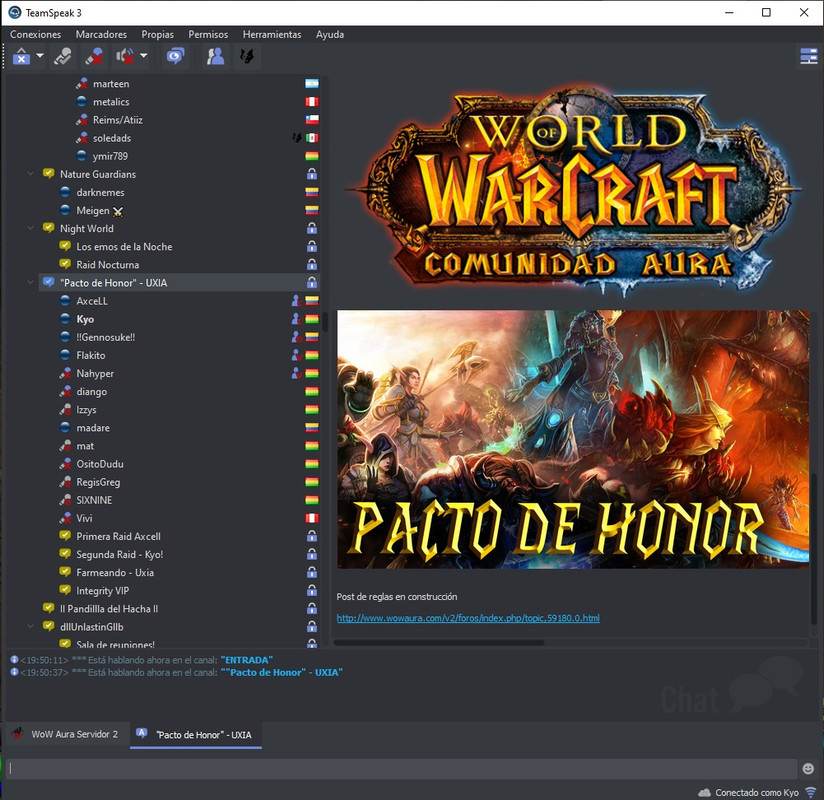
Task: Open the wowaura.com forum rules link
Action: [x=468, y=618]
